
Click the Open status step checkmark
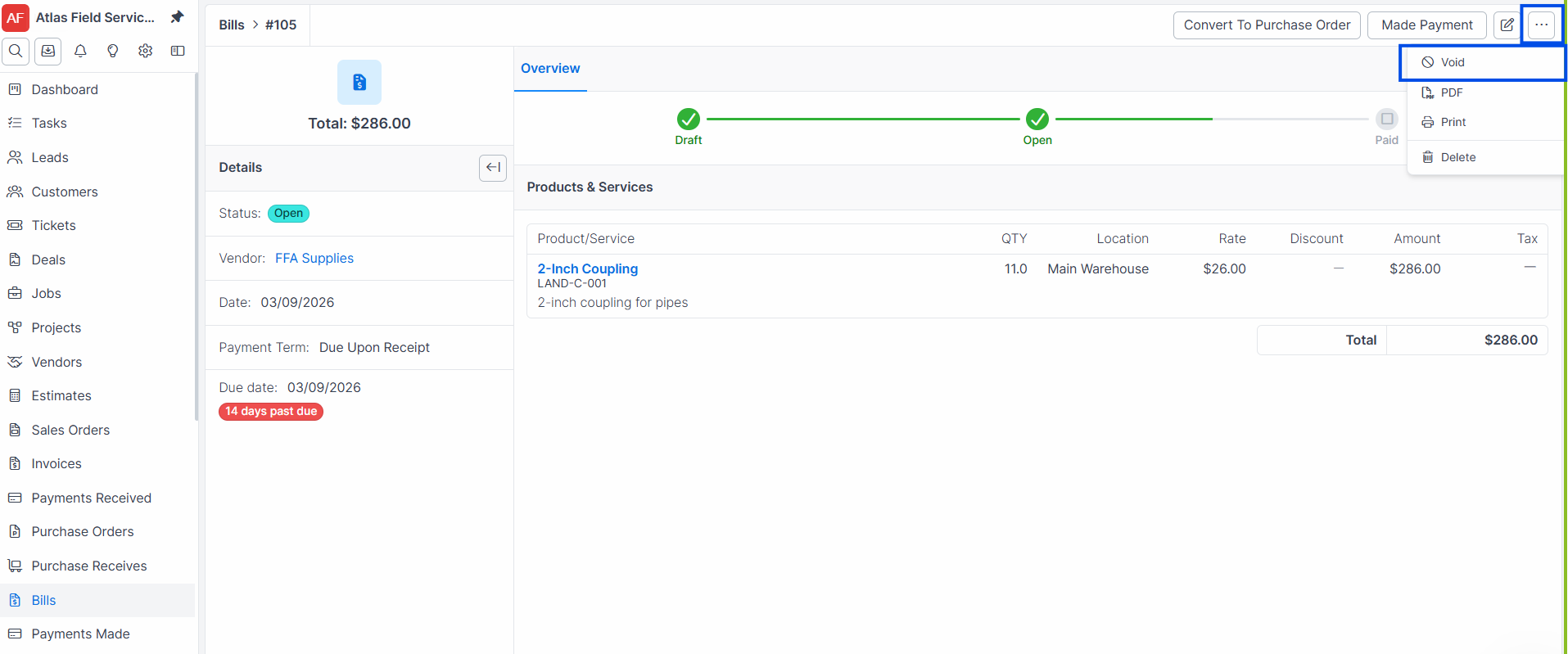coord(1037,120)
